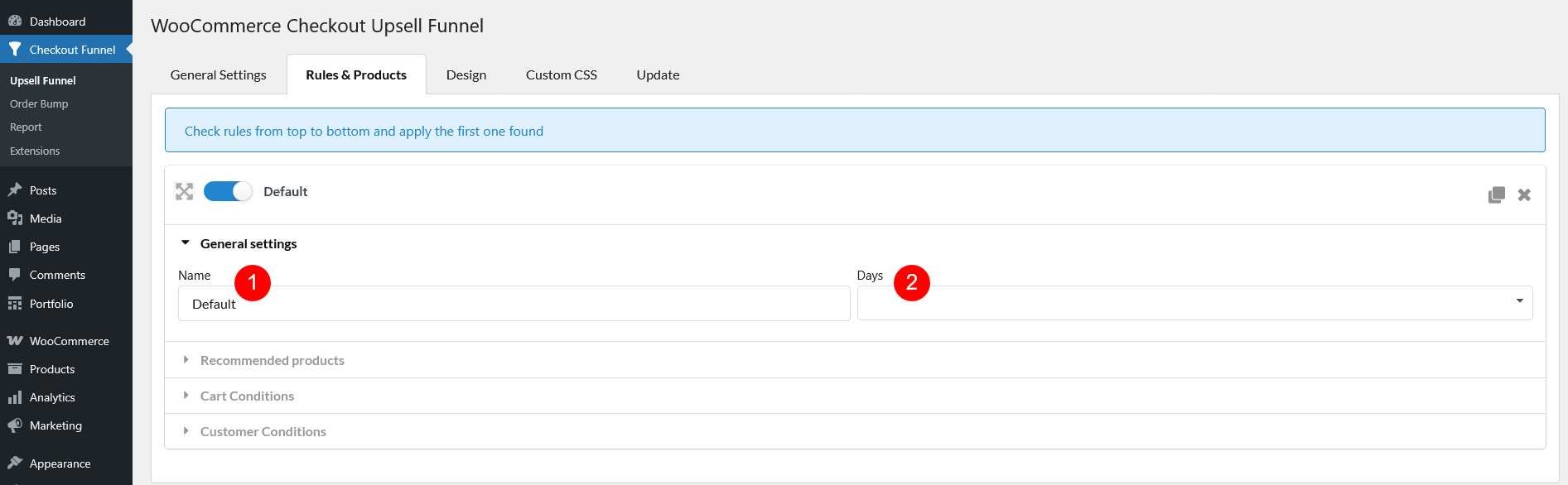Click the Analytics bar chart icon
The image size is (1568, 485).
click(15, 397)
